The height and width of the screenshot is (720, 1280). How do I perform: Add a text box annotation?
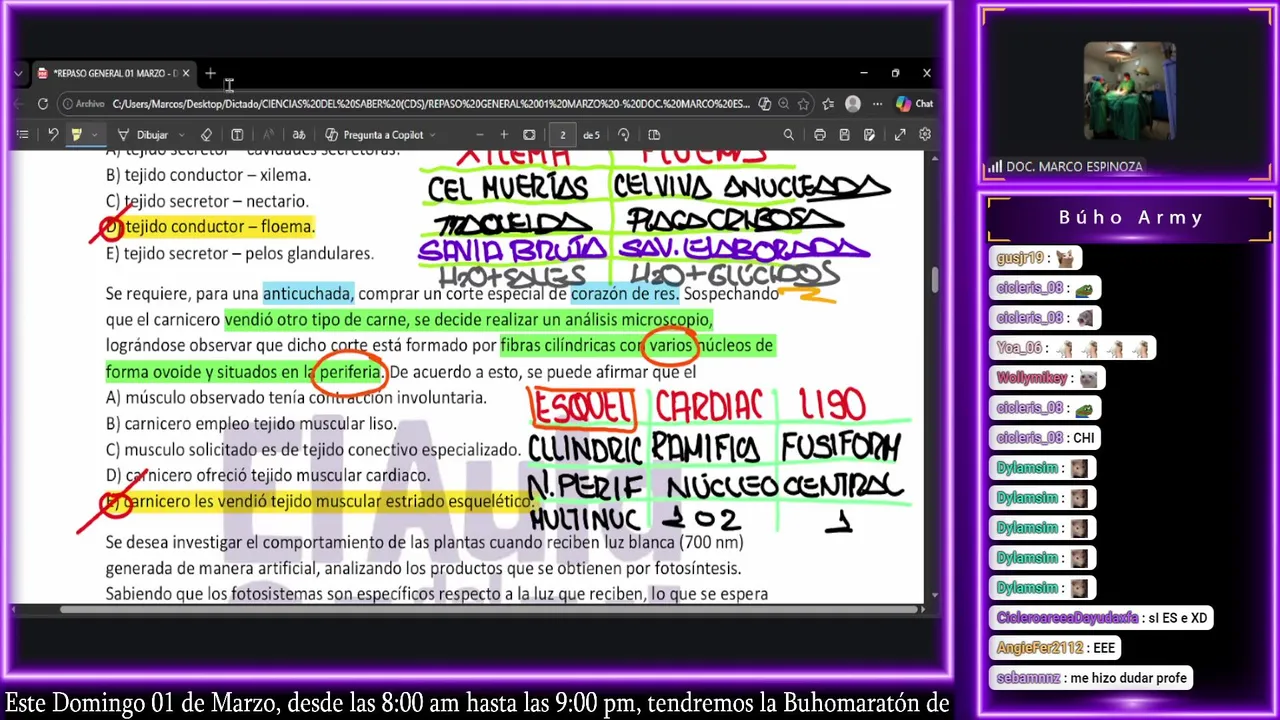click(x=237, y=135)
